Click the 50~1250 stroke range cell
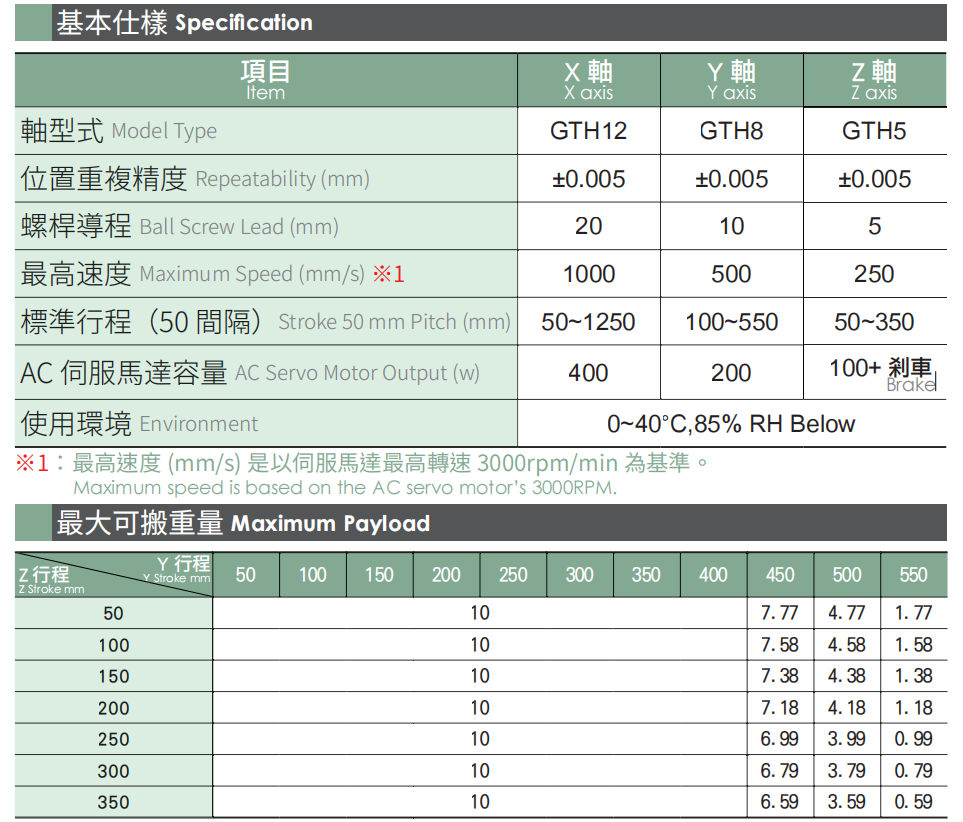This screenshot has height=822, width=963. coord(588,322)
